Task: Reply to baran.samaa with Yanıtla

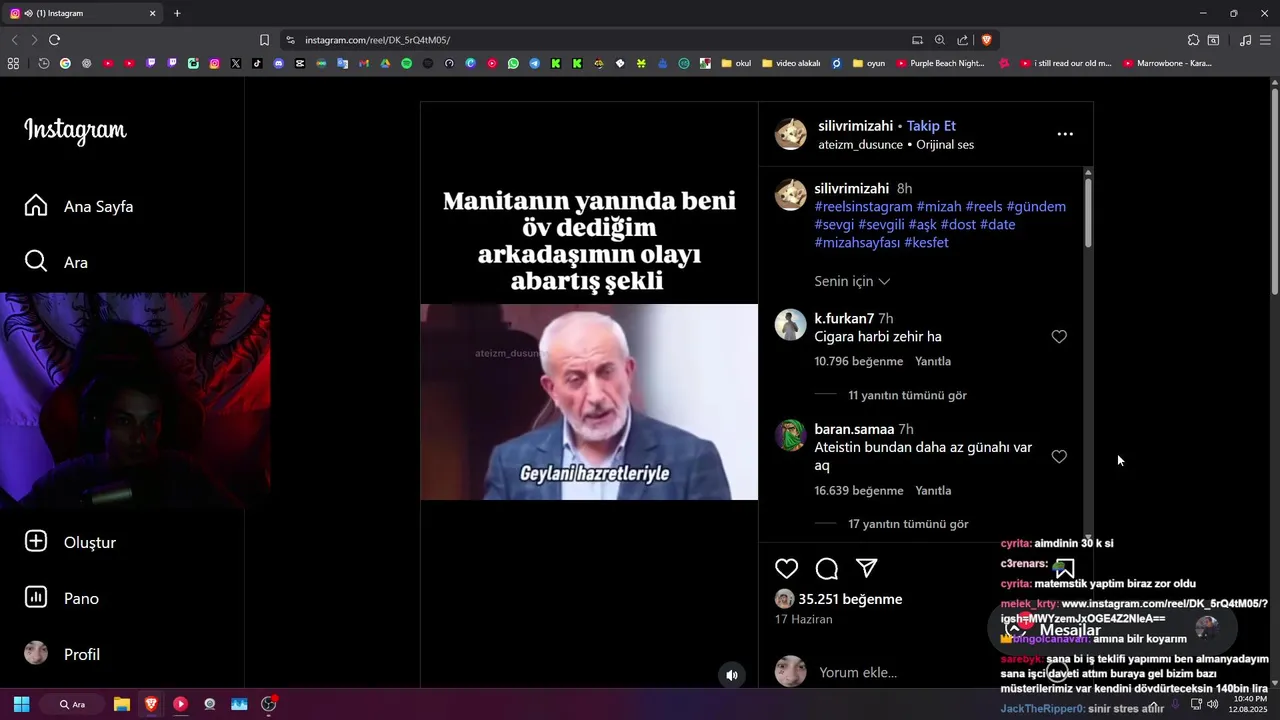Action: point(933,491)
